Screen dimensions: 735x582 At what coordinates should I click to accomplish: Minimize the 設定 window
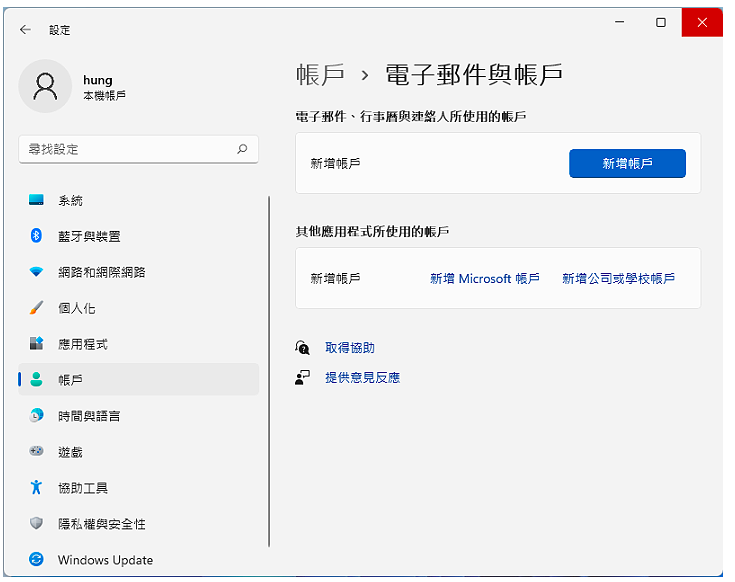(x=619, y=22)
